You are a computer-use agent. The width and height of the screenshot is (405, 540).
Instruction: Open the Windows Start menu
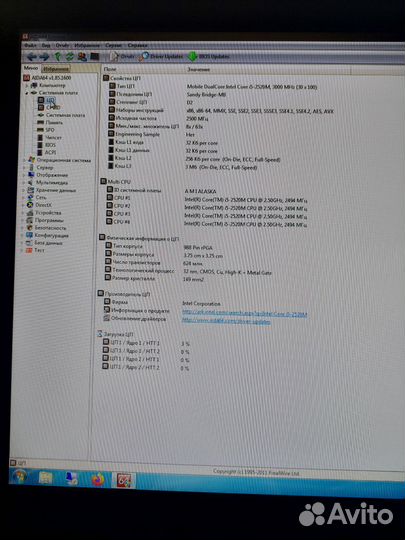click(20, 477)
